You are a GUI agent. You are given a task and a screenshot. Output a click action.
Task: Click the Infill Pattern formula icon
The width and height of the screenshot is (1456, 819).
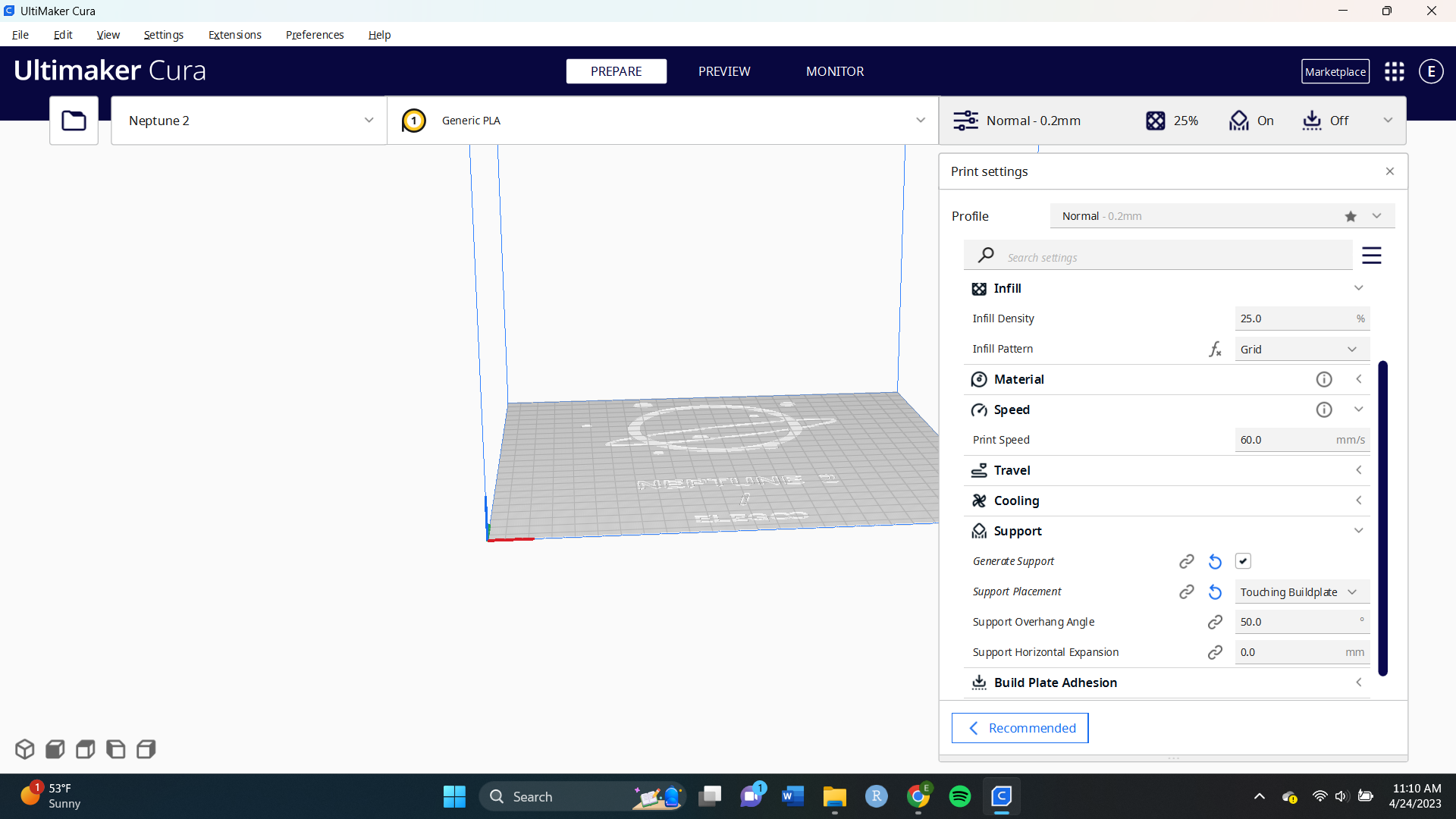click(1215, 349)
